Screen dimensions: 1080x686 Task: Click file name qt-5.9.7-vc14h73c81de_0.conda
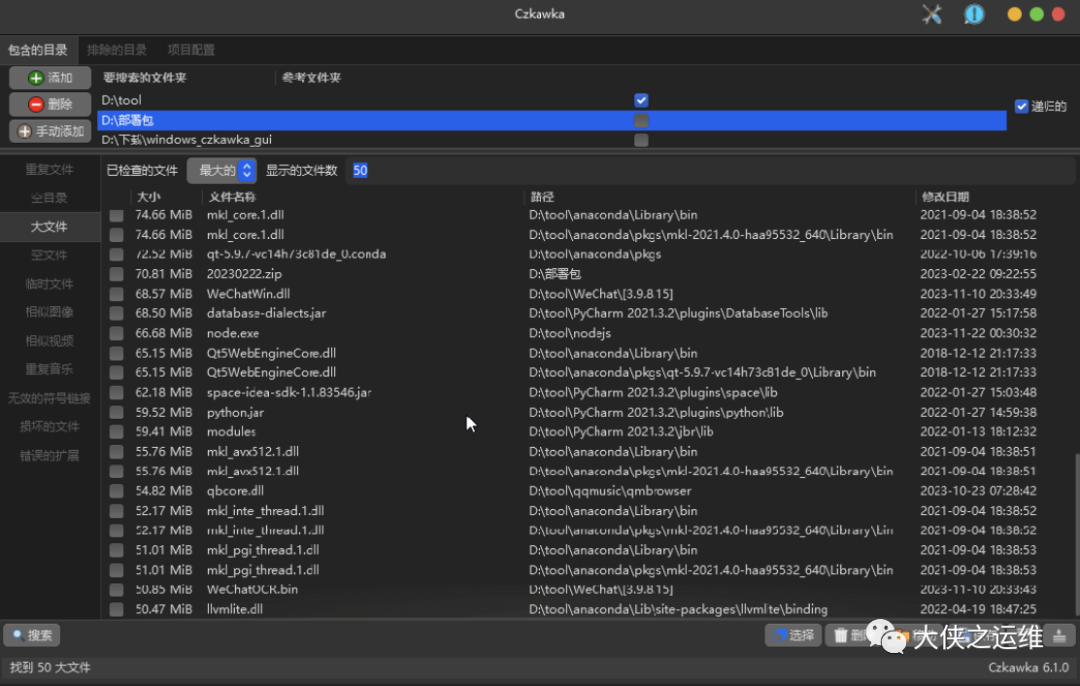[x=296, y=254]
